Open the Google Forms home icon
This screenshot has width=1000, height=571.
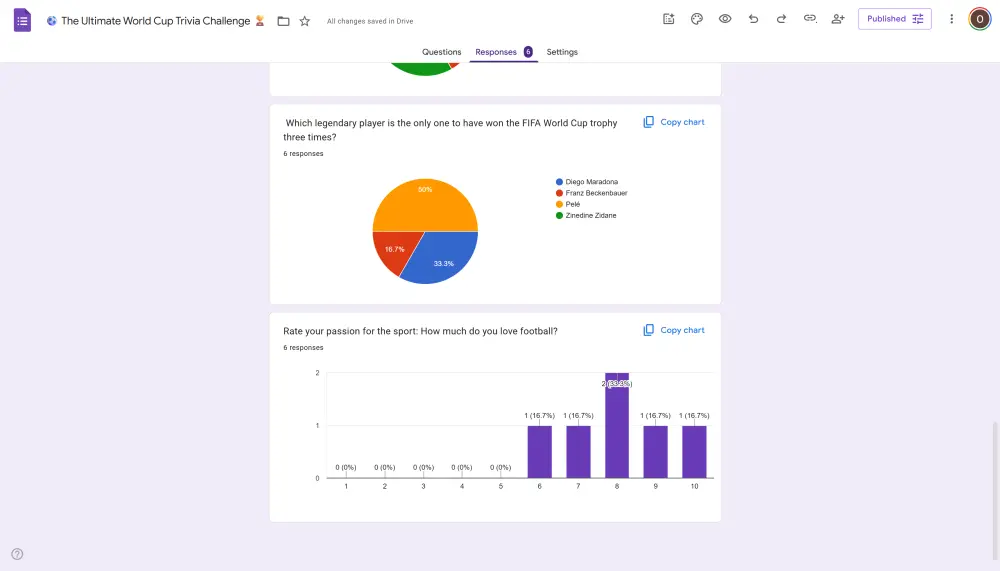[22, 20]
